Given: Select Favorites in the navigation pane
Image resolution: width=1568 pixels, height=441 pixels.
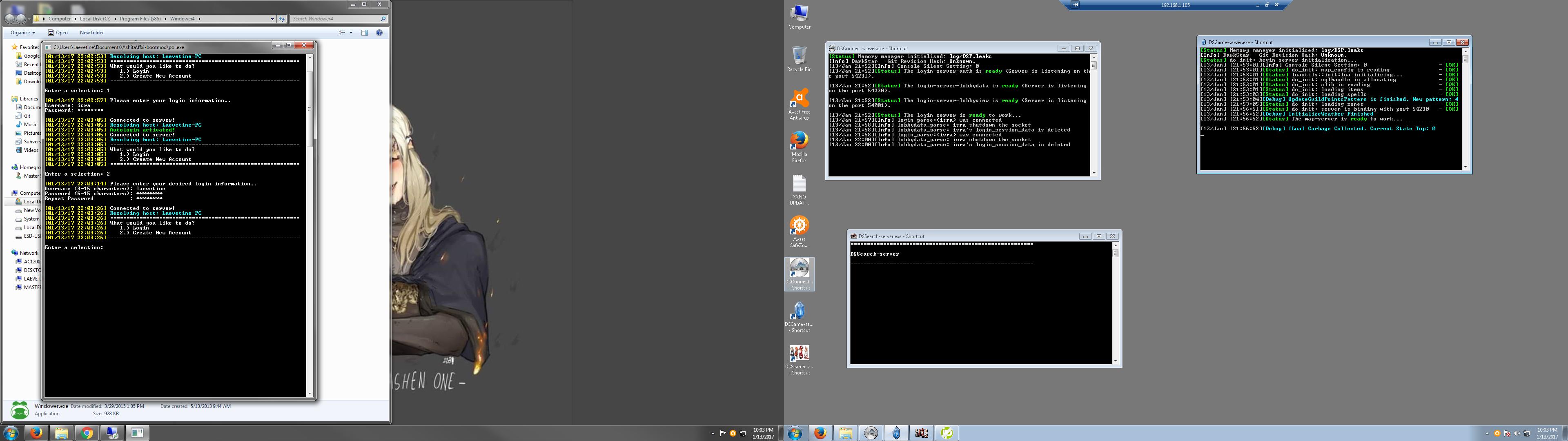Looking at the screenshot, I should click(29, 47).
